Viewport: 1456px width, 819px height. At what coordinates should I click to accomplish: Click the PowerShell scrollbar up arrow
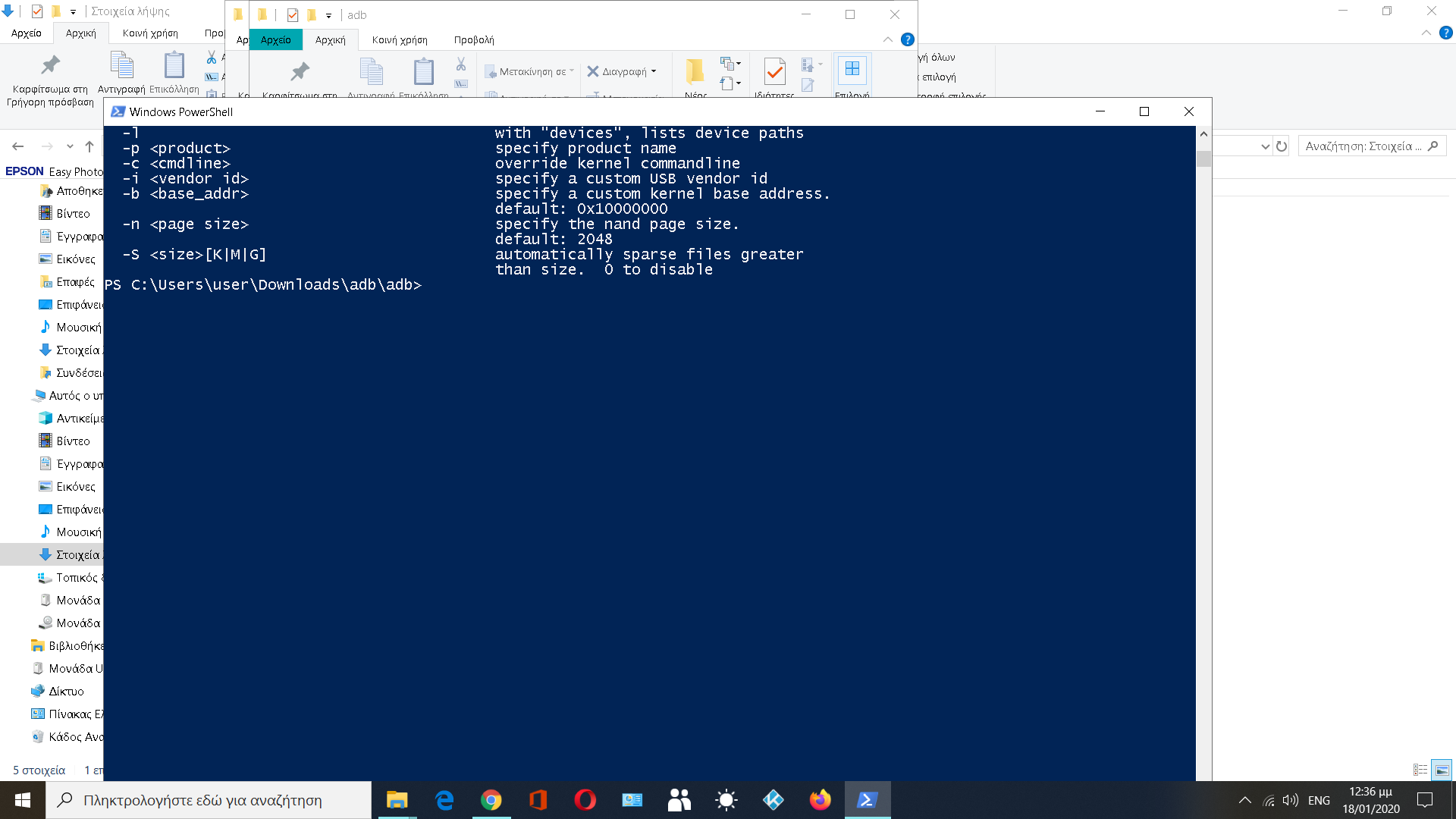(x=1203, y=133)
